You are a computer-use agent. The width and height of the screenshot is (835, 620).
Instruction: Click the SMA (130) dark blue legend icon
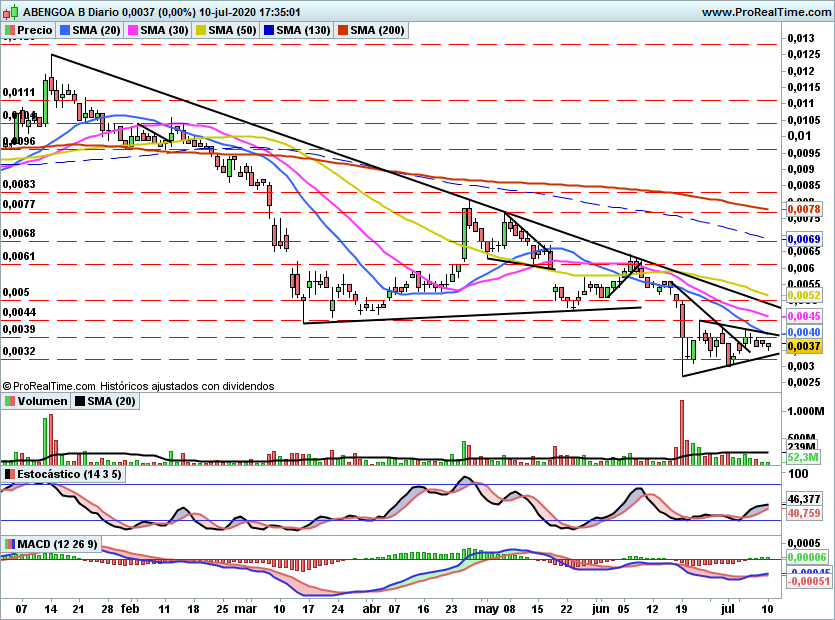(x=269, y=30)
